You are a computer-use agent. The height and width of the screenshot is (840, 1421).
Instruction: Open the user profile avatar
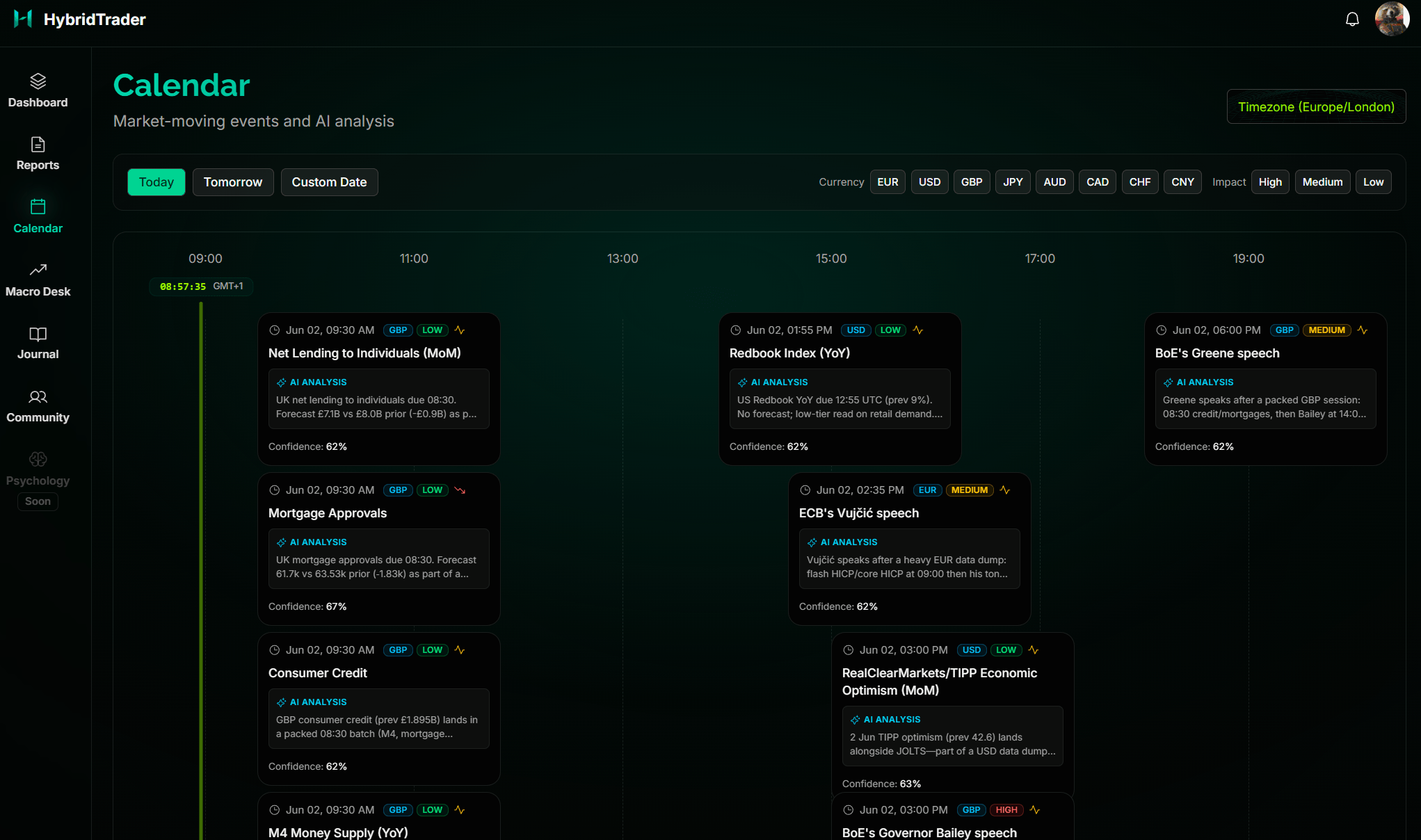pyautogui.click(x=1392, y=19)
